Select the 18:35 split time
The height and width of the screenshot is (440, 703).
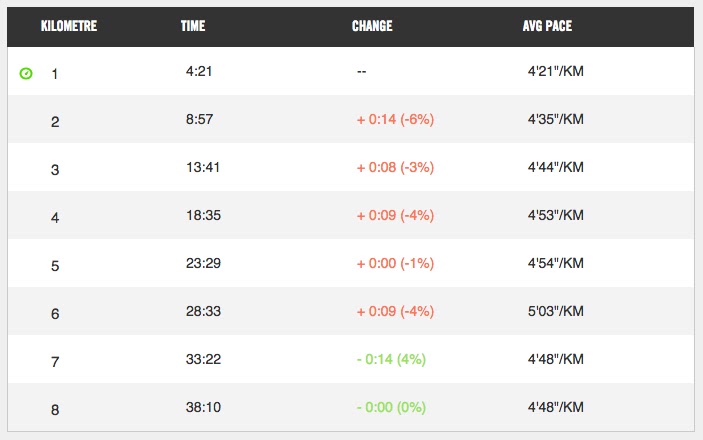click(x=203, y=216)
